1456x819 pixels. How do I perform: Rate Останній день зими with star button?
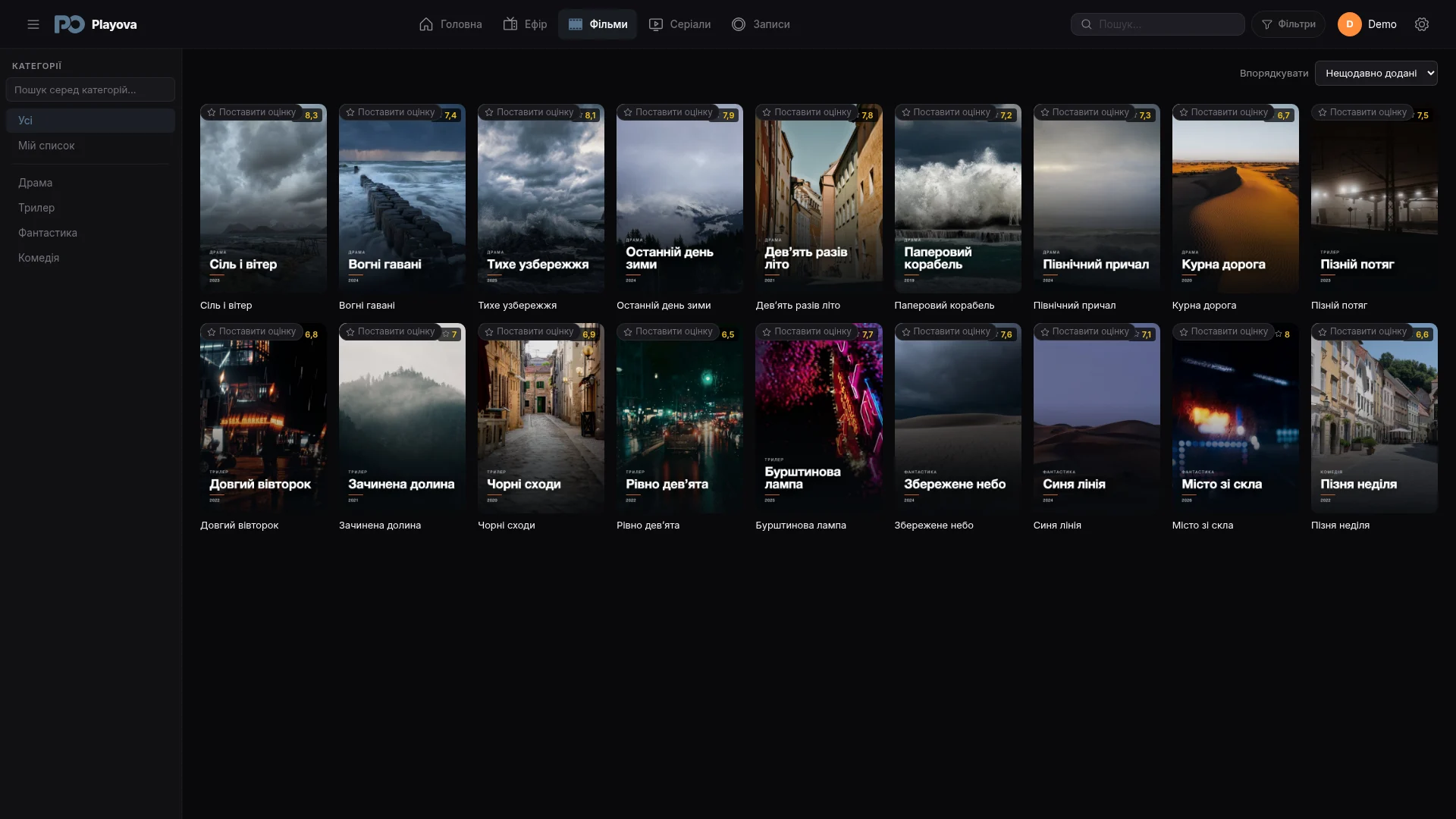[x=668, y=112]
